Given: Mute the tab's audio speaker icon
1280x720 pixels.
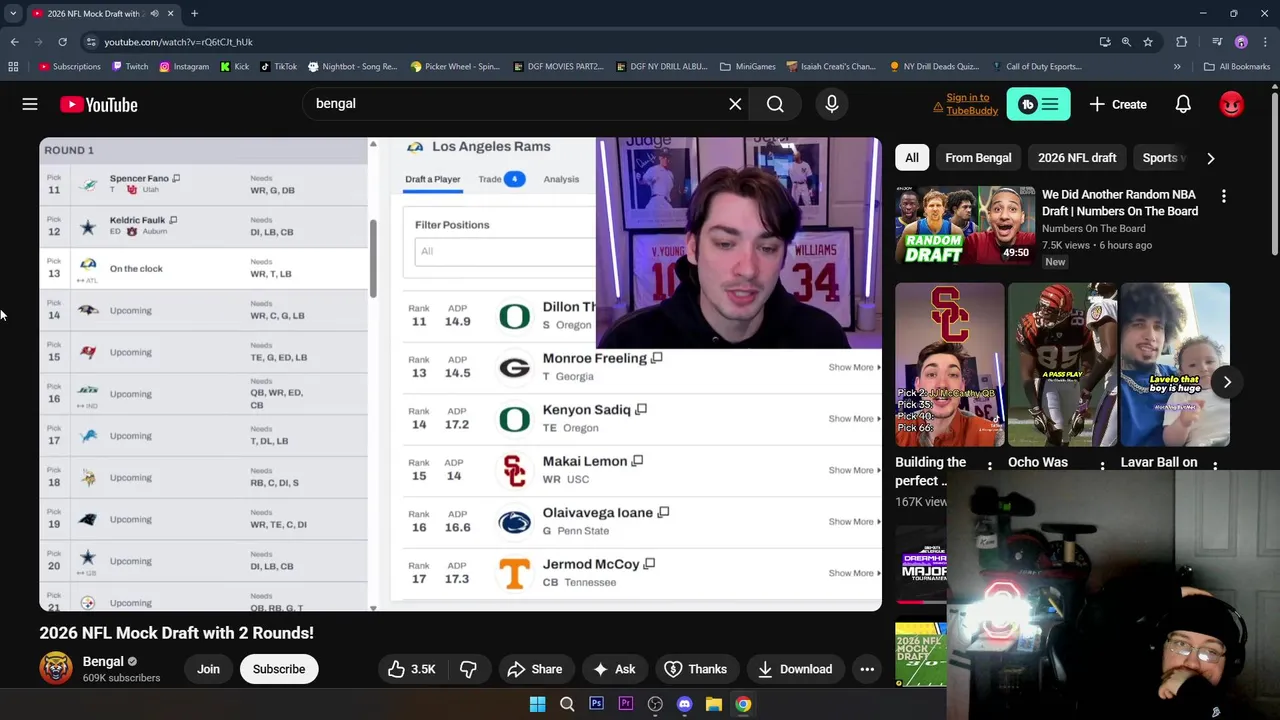Looking at the screenshot, I should coord(154,13).
